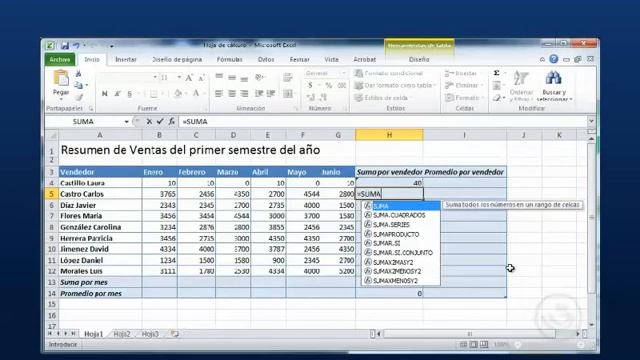Click the AutoSum sigma icon
Screen dimensions: 640x360
(x=496, y=73)
